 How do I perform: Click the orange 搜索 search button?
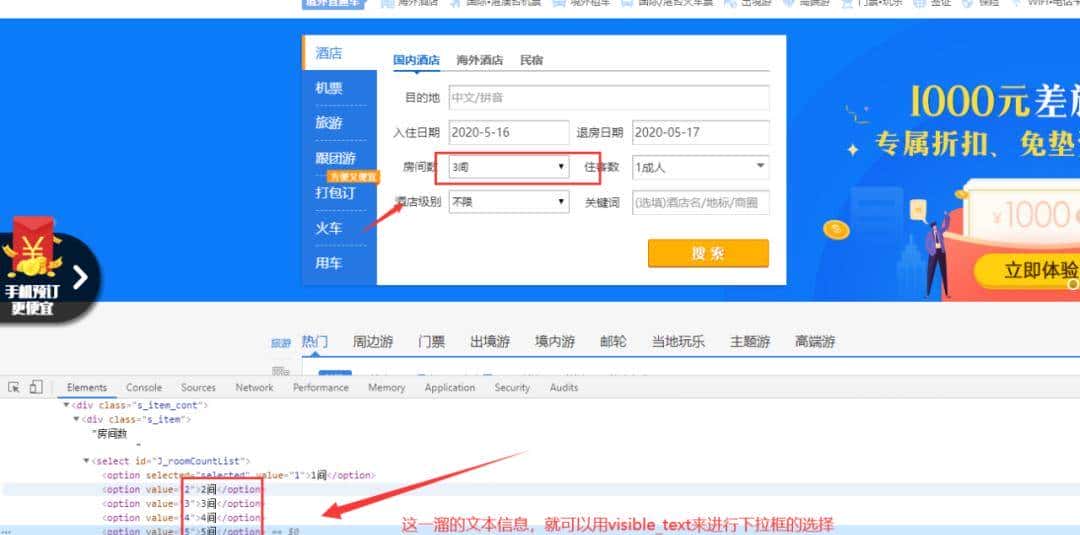708,253
